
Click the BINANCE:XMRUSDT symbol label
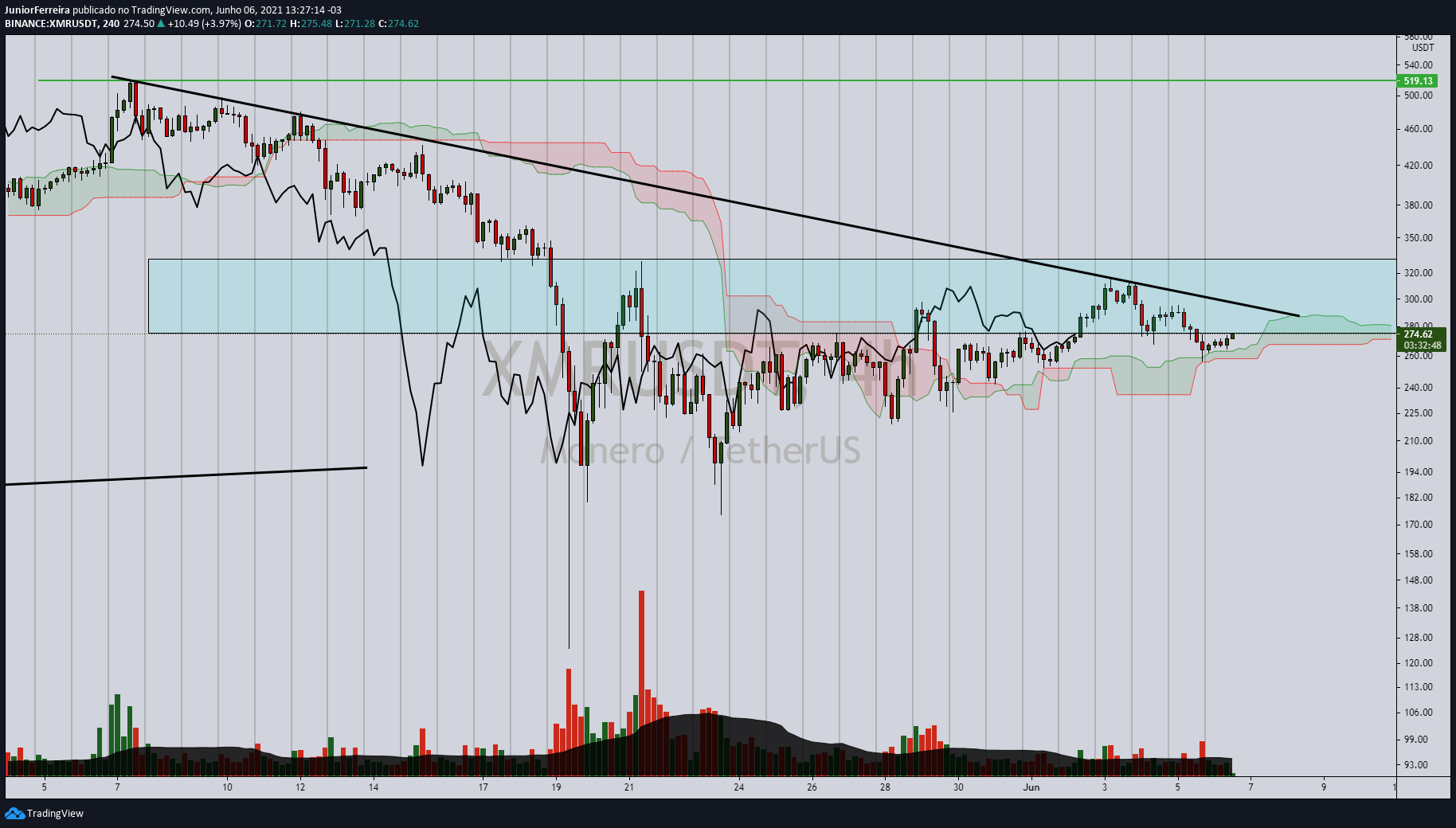(x=51, y=24)
